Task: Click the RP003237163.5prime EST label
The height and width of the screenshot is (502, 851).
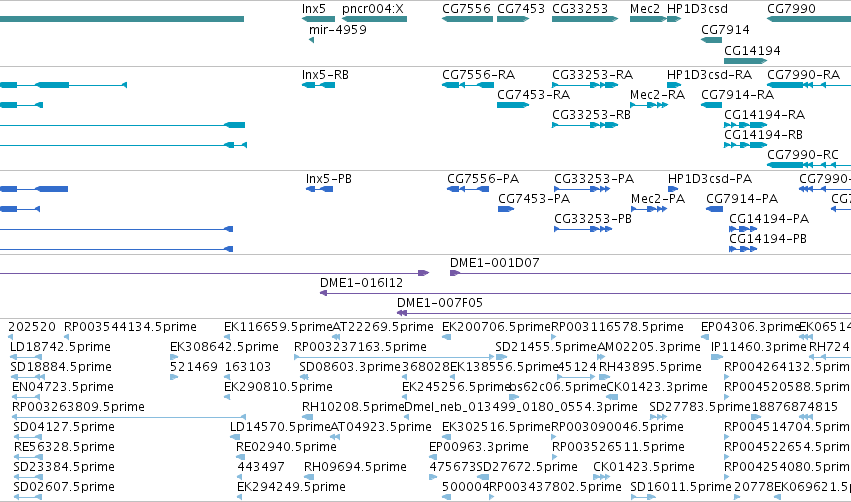Action: (x=360, y=347)
